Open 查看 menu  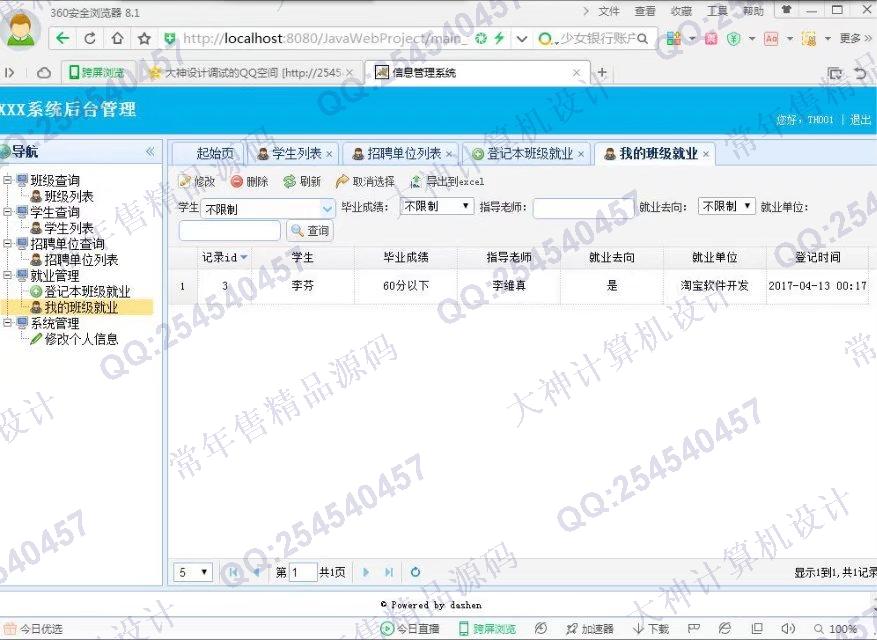coord(644,11)
